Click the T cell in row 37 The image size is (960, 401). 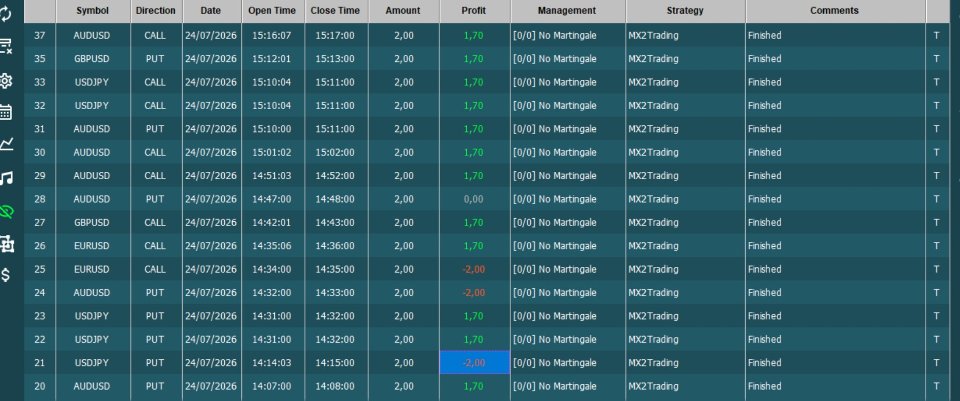pyautogui.click(x=936, y=36)
